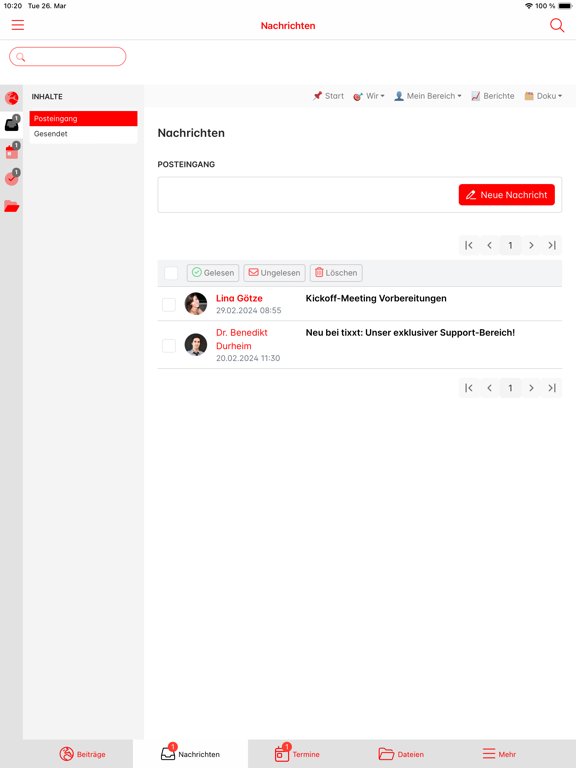Viewport: 576px width, 768px height.
Task: Switch to the Dateien bottom tab
Action: 401,754
